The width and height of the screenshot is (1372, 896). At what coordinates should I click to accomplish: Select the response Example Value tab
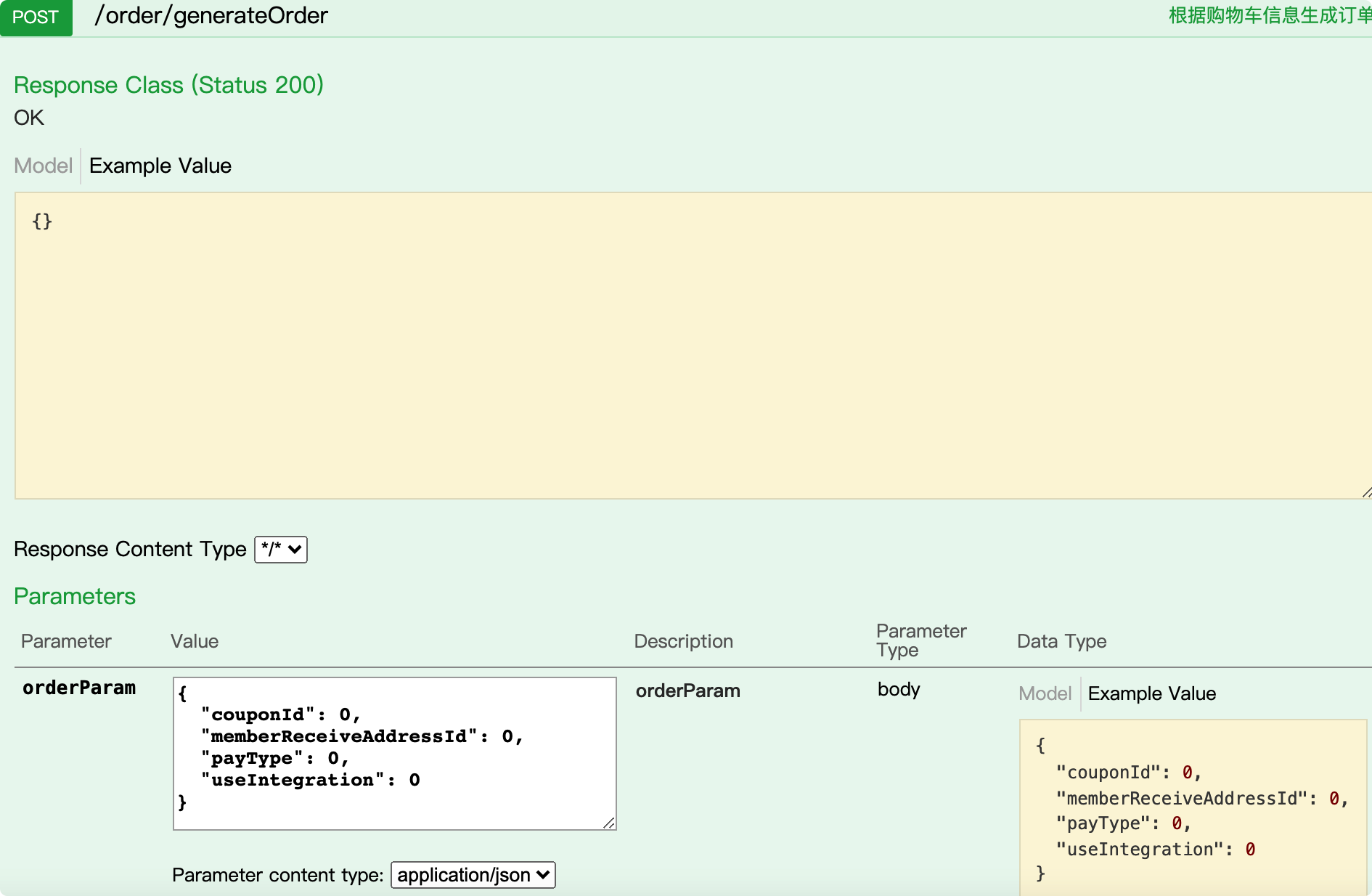coord(160,166)
